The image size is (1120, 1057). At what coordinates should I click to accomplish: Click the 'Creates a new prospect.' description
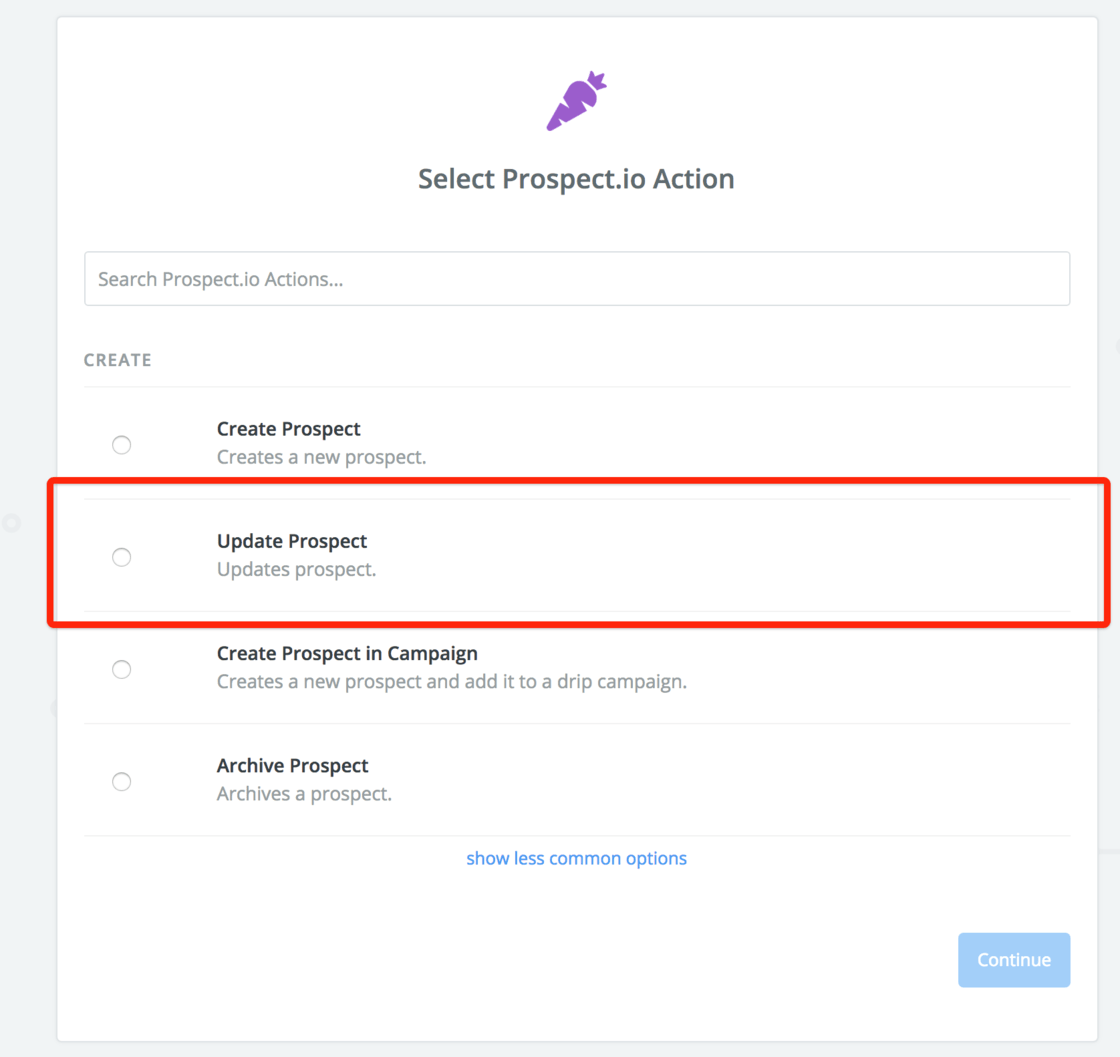pyautogui.click(x=321, y=457)
